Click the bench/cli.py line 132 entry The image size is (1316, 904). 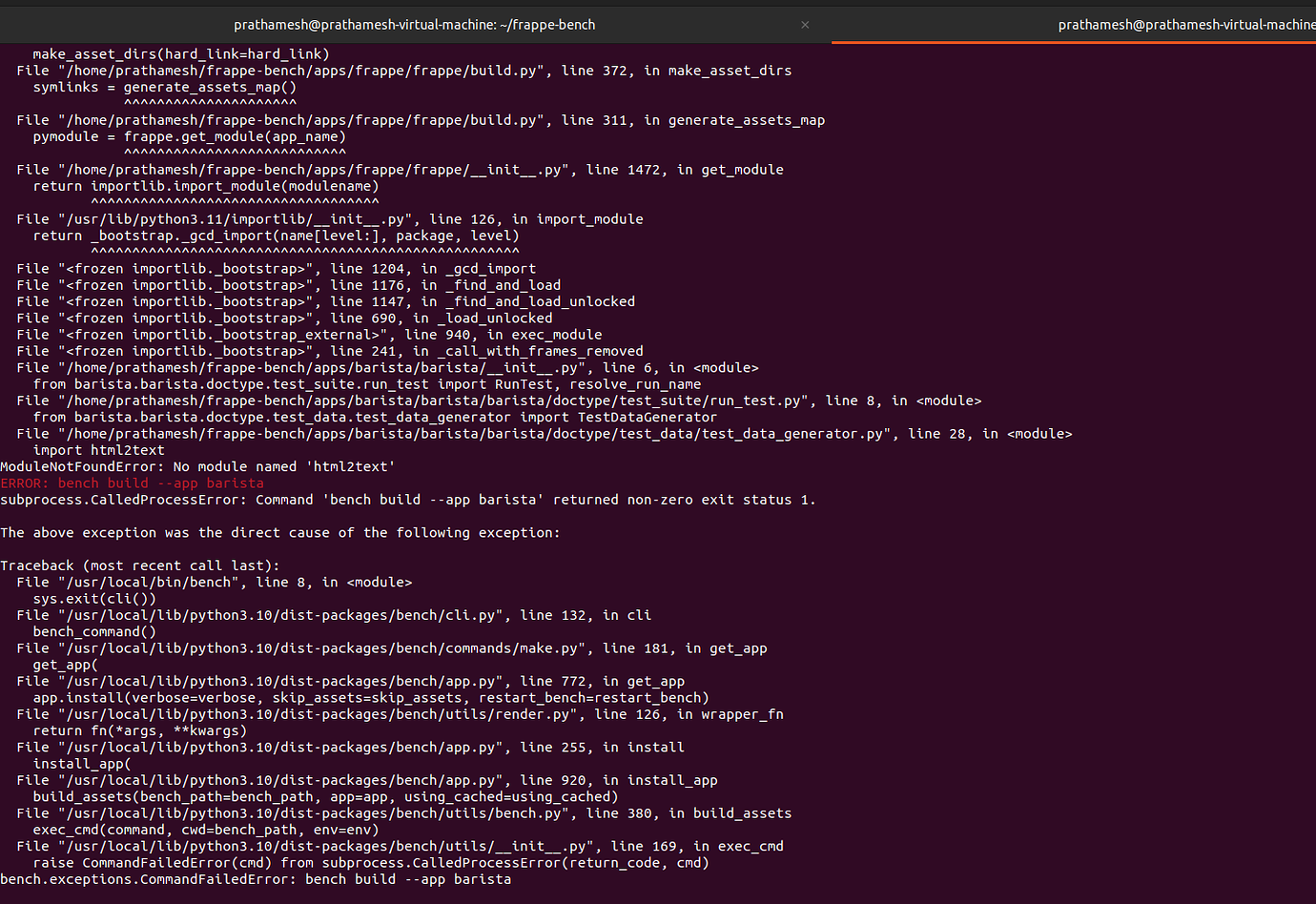click(334, 615)
